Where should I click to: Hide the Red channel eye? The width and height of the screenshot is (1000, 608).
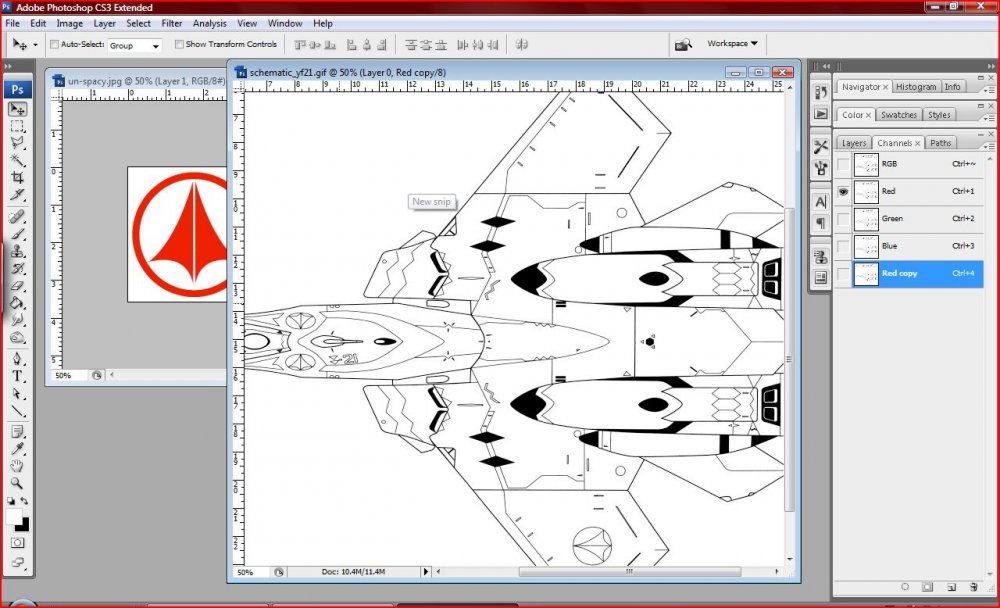click(843, 191)
